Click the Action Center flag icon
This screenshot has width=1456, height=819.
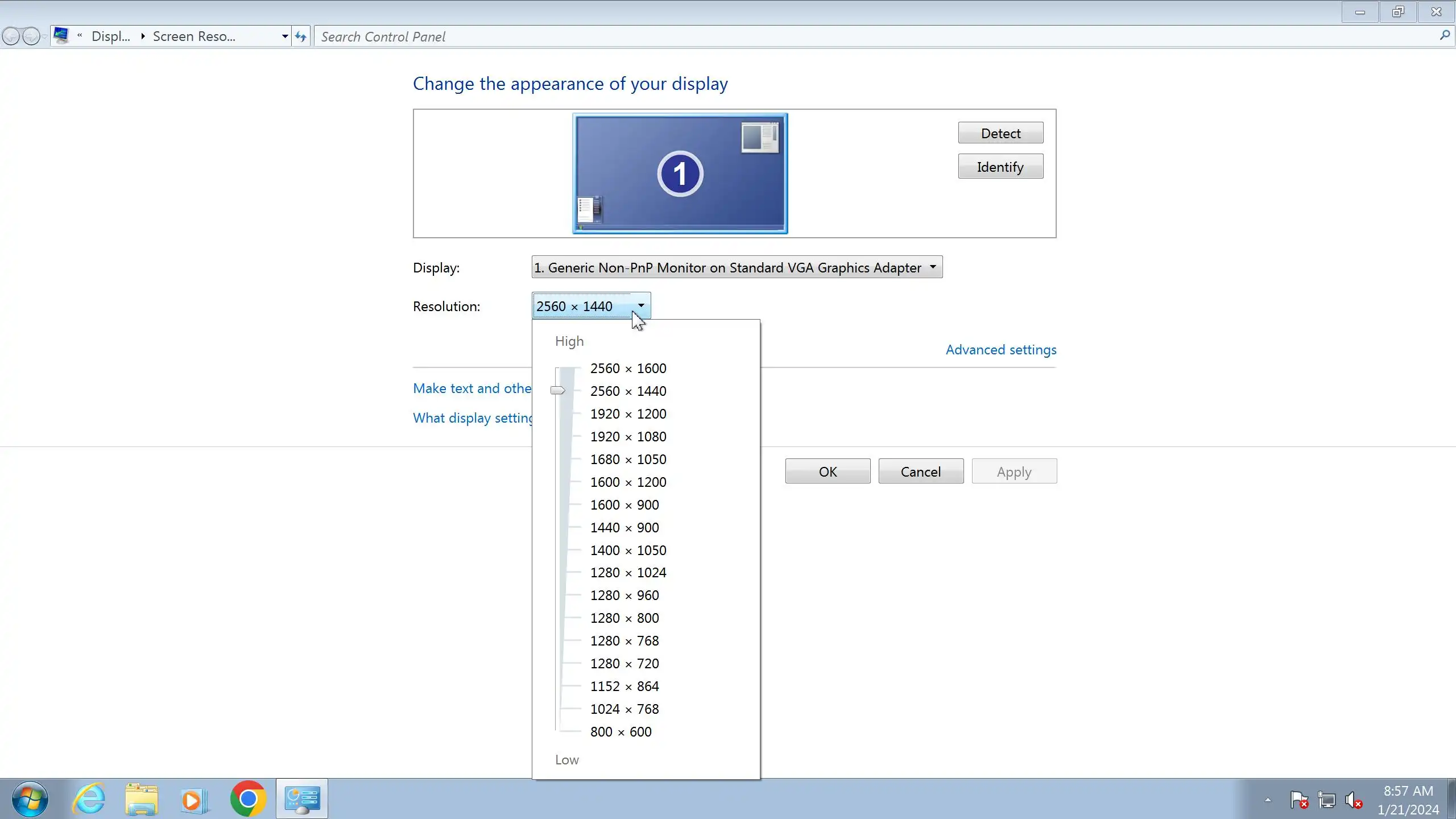[x=1298, y=800]
